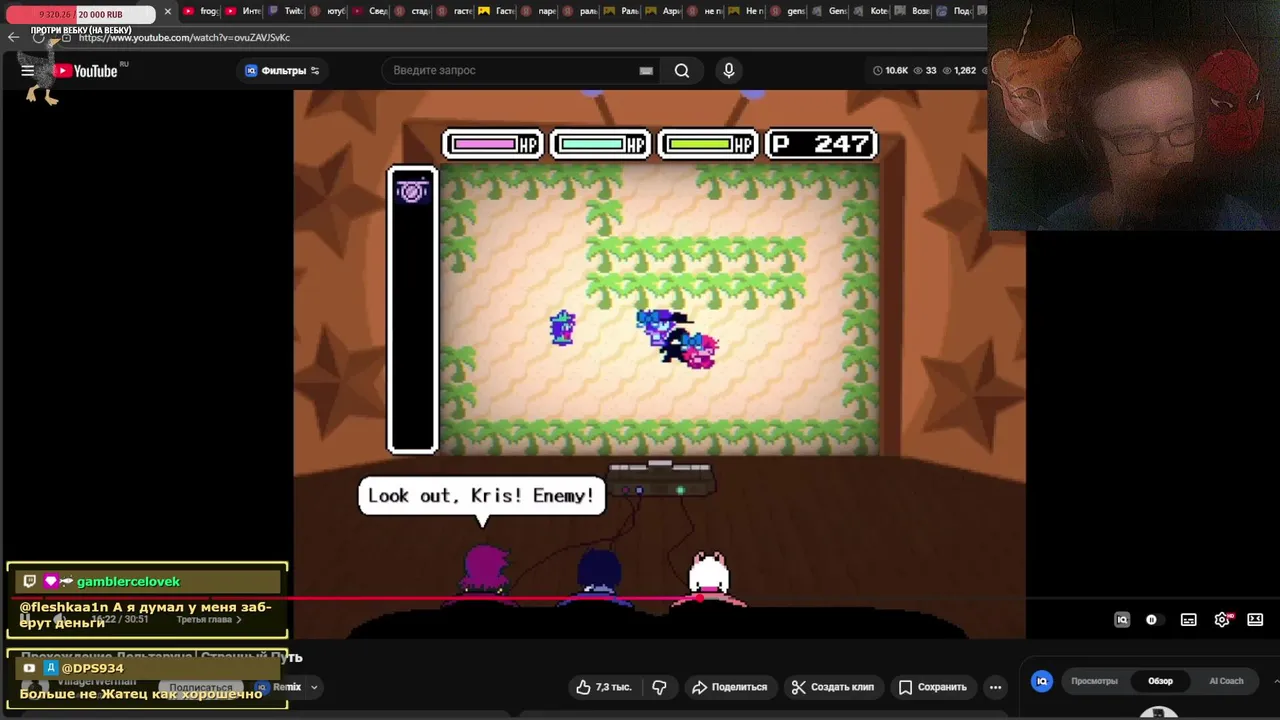Open the YouTube hamburger guide menu
Screen dimensions: 1280x720
click(27, 71)
